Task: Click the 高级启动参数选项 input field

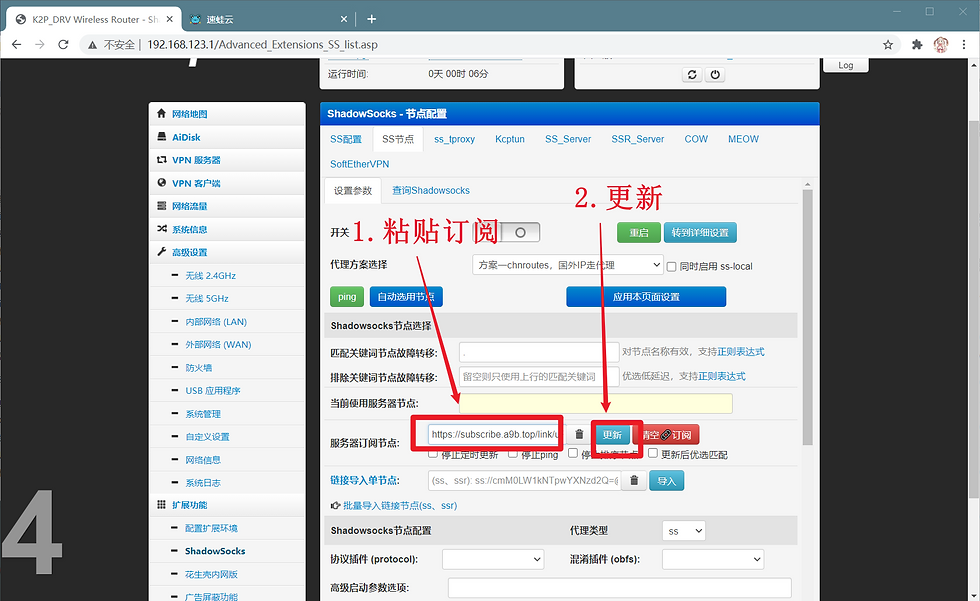Action: coord(619,588)
